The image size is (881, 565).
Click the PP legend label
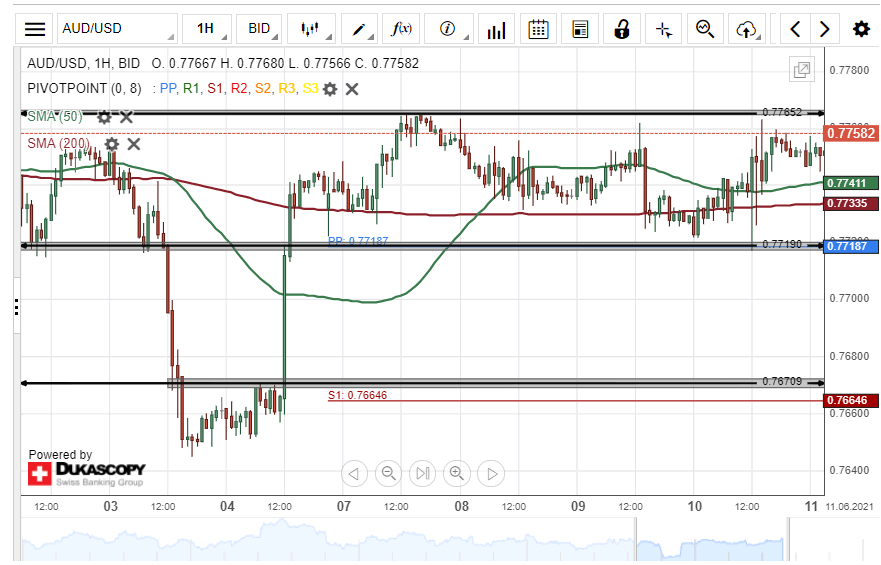click(167, 89)
